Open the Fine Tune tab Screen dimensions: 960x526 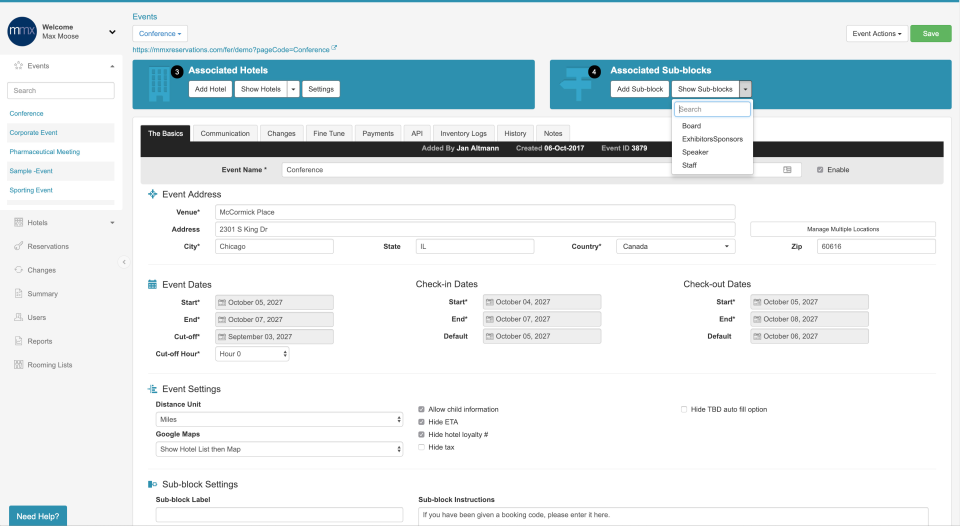coord(329,133)
